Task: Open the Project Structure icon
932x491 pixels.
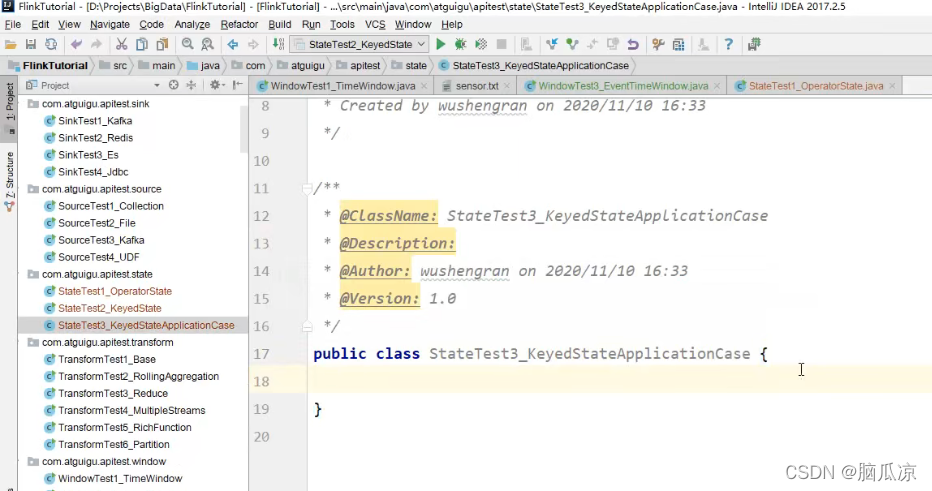Action: point(678,45)
